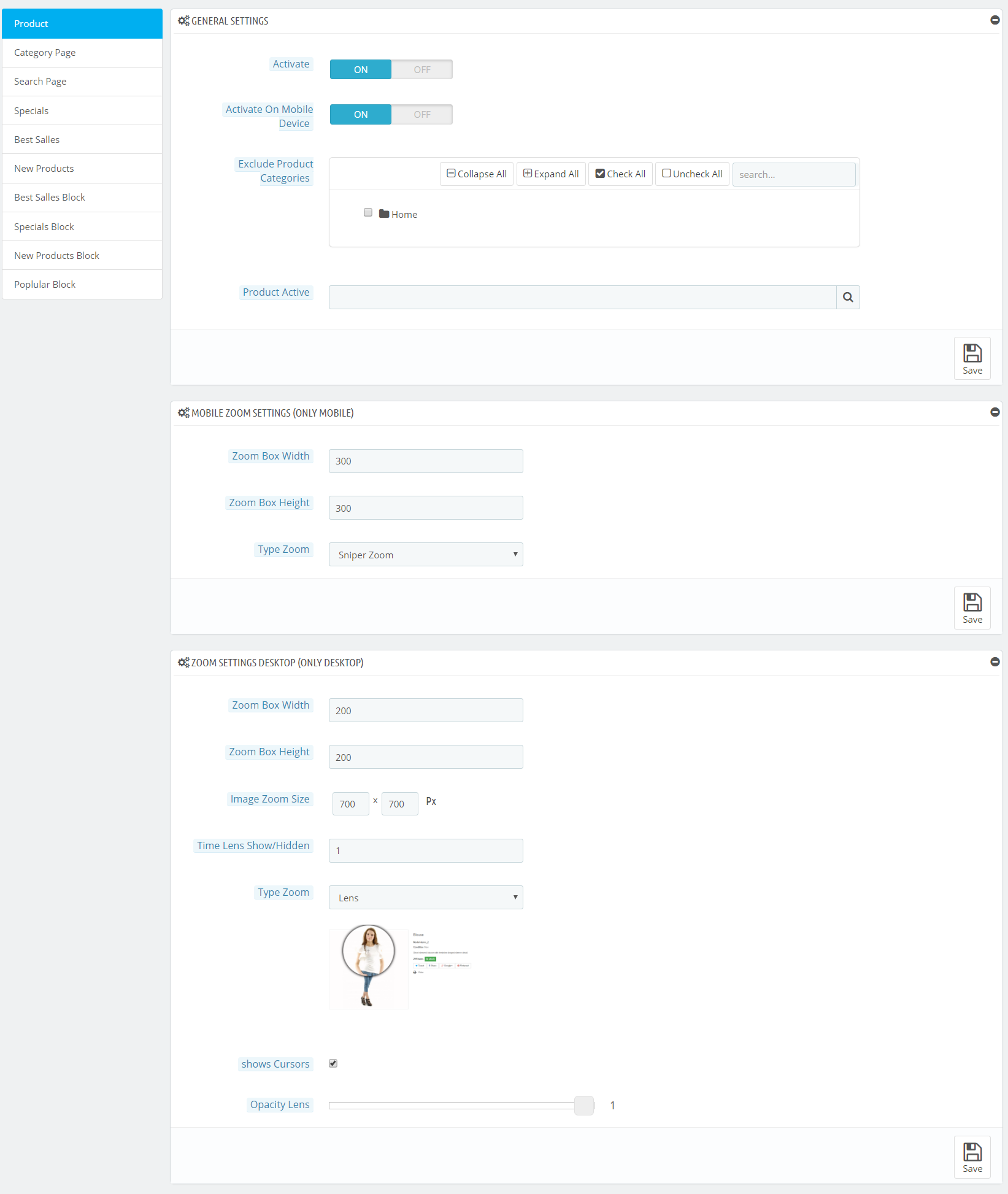Viewport: 1008px width, 1194px height.
Task: Uncheck the shows Cursors checkbox
Action: point(333,1063)
